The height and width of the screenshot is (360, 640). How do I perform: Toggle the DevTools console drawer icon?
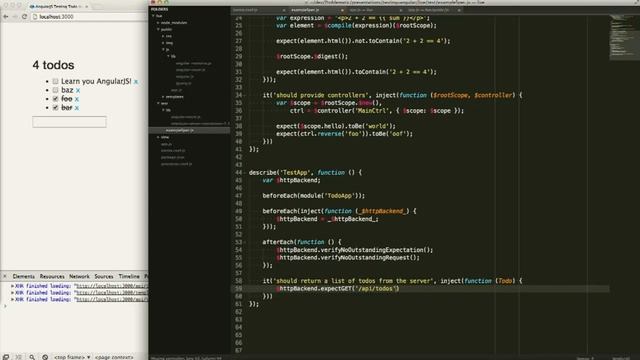coord(18,357)
